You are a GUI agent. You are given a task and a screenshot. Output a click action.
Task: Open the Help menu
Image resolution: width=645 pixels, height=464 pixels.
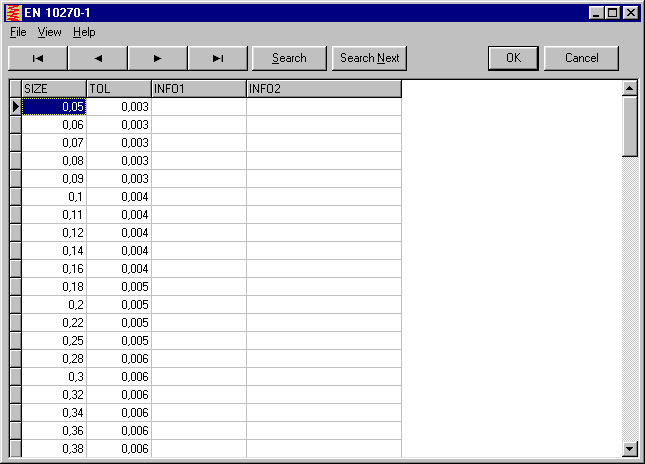(84, 32)
